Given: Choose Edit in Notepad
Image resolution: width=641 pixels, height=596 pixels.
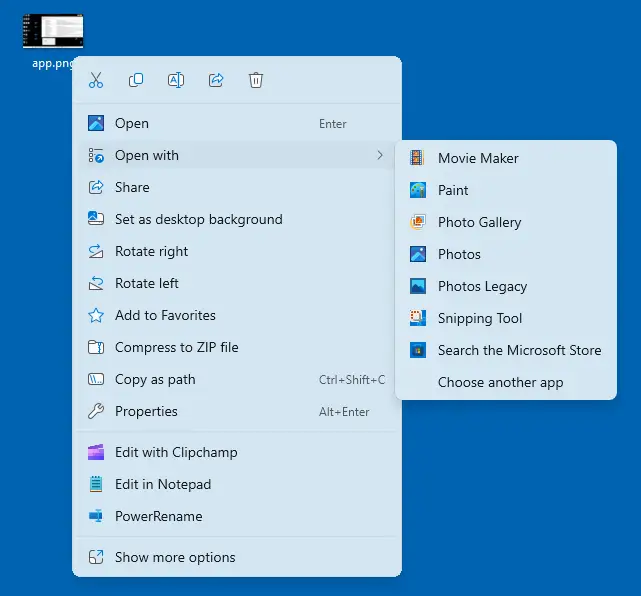Looking at the screenshot, I should 237,484.
